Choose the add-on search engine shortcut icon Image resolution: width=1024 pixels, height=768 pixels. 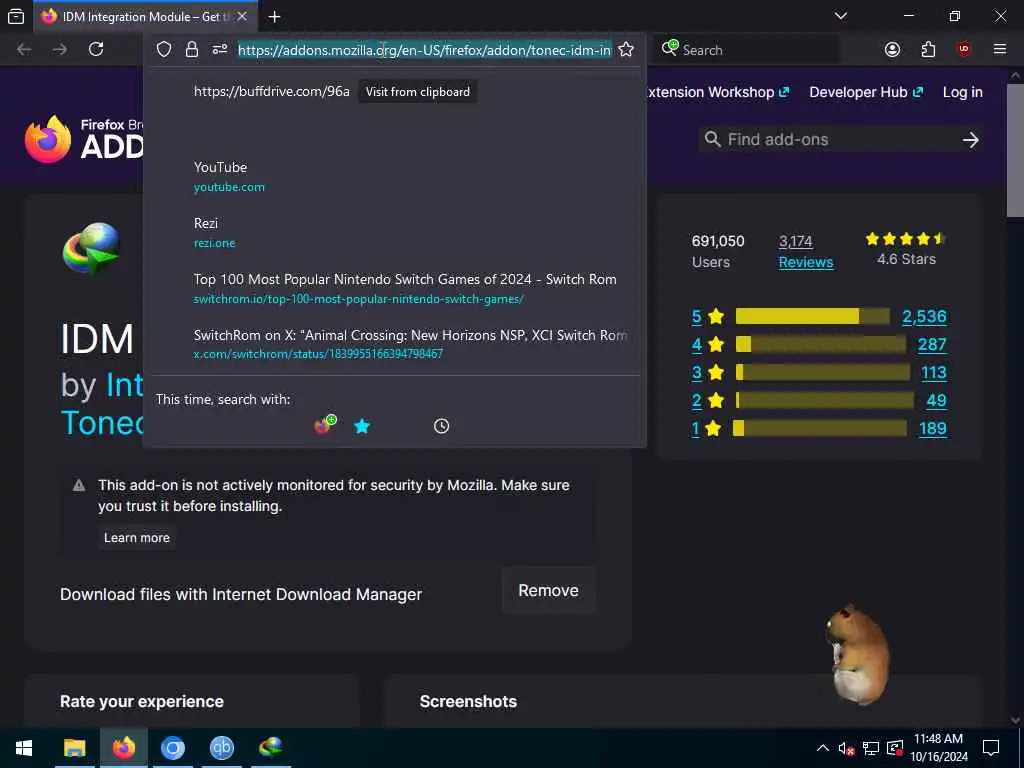click(325, 425)
